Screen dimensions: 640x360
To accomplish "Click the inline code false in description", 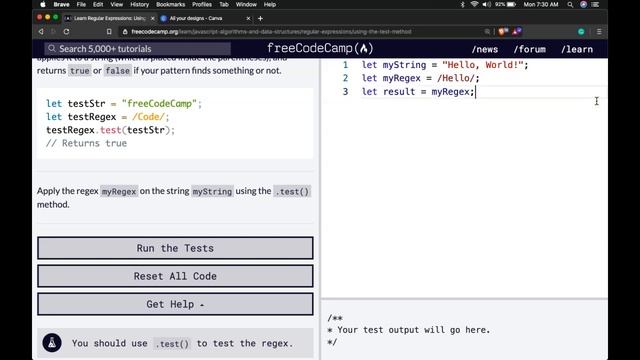I will coord(118,71).
